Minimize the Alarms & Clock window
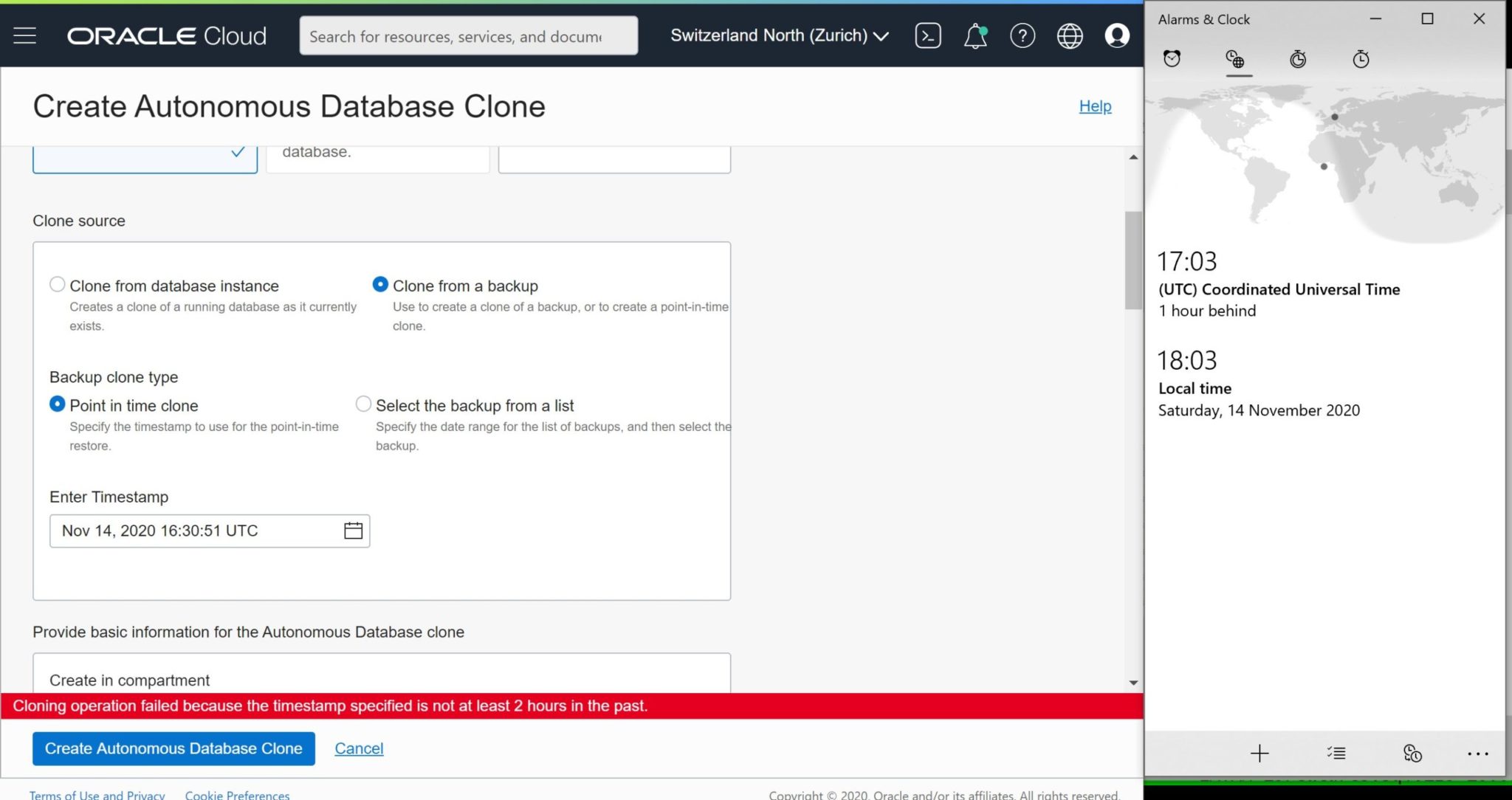 coord(1375,18)
